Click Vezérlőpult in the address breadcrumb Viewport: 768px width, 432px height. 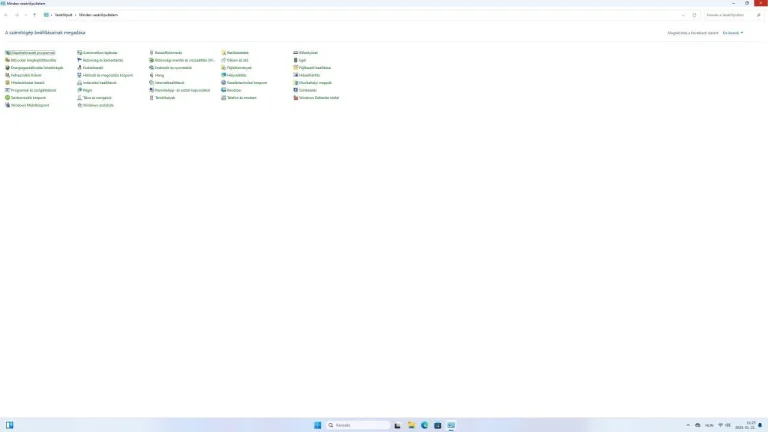click(63, 15)
